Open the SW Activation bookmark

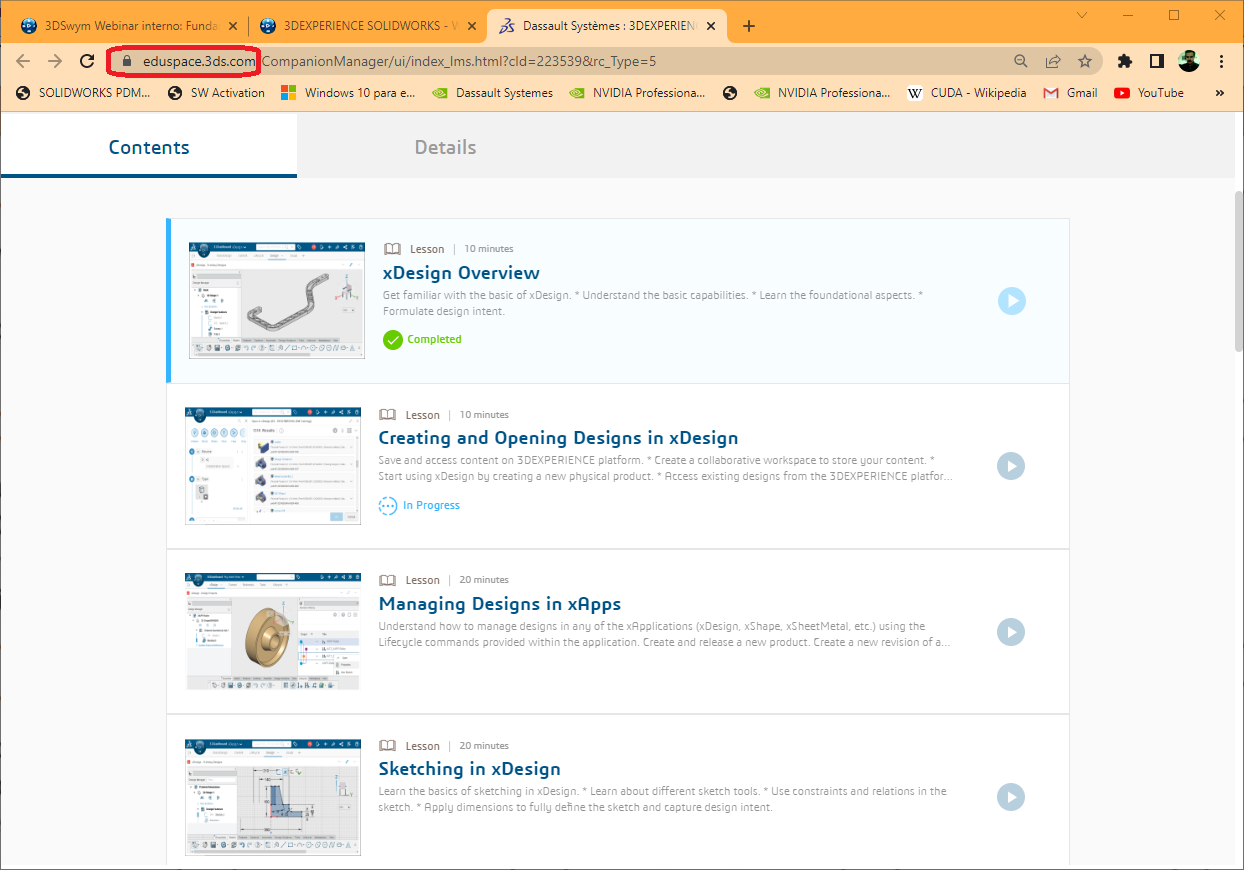216,93
